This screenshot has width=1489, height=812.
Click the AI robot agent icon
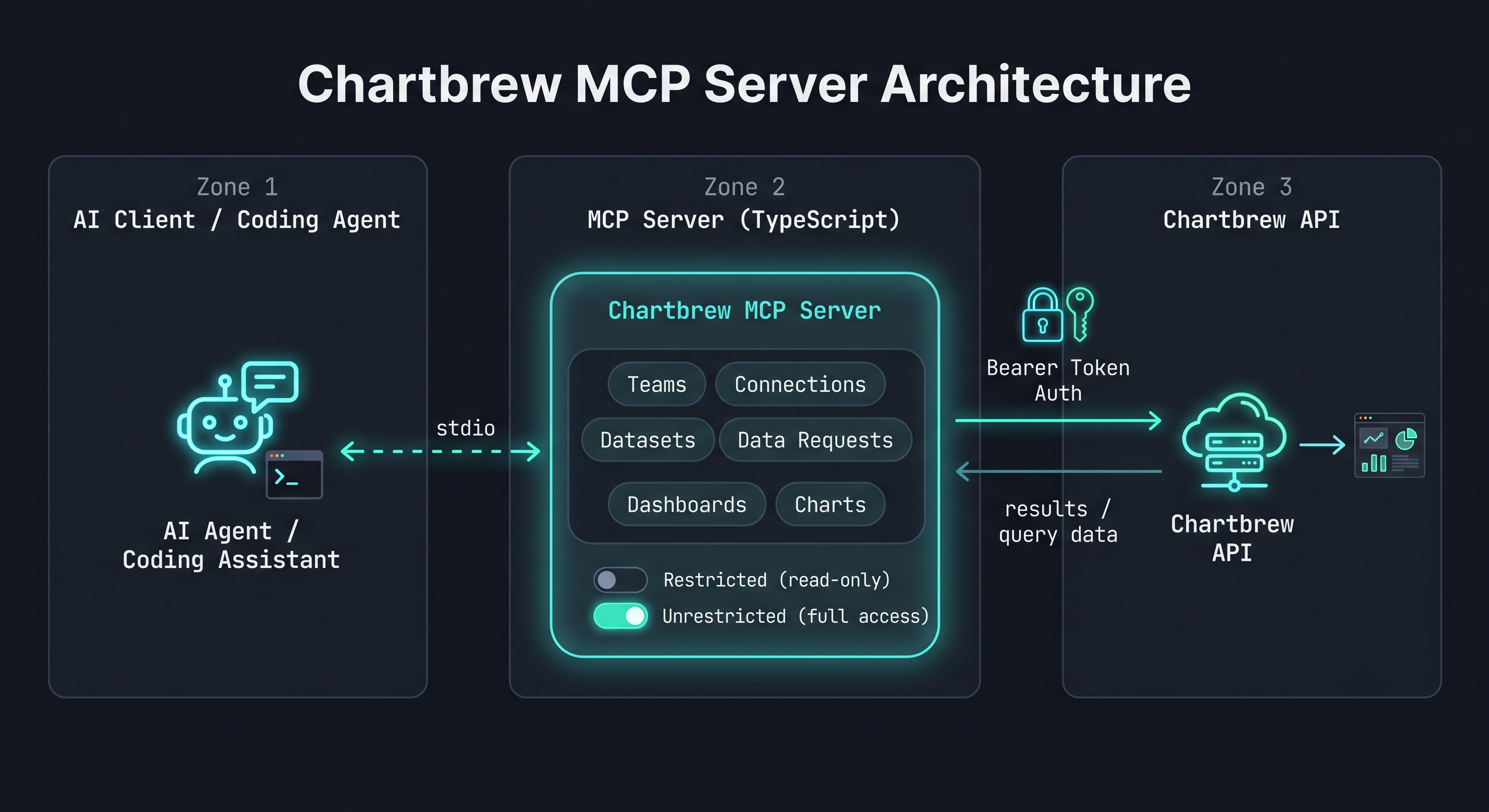(224, 425)
